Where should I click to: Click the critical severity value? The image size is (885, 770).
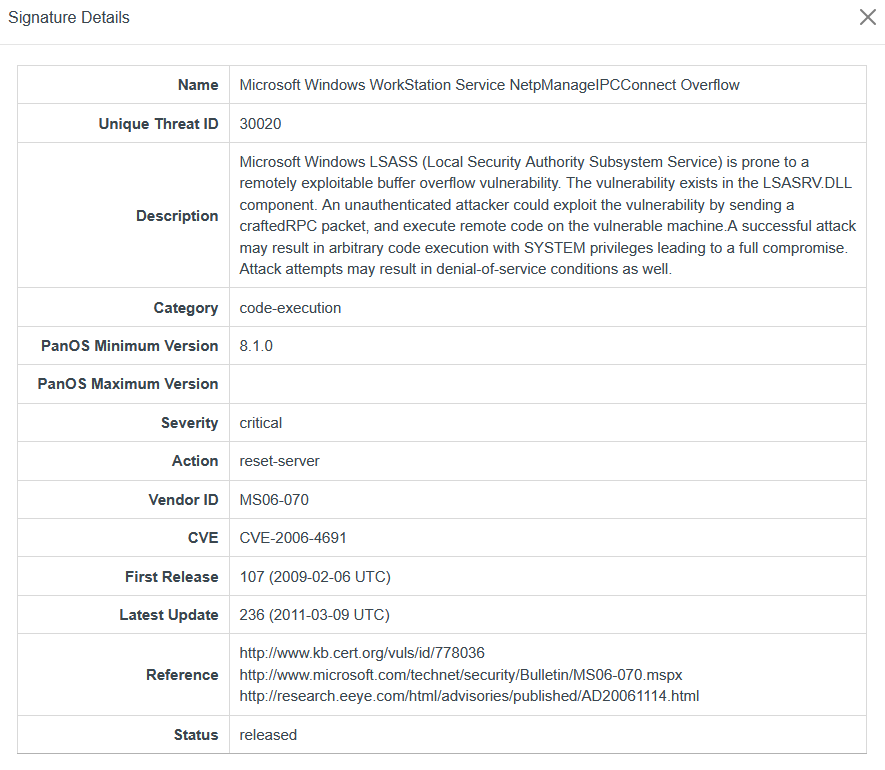point(261,423)
